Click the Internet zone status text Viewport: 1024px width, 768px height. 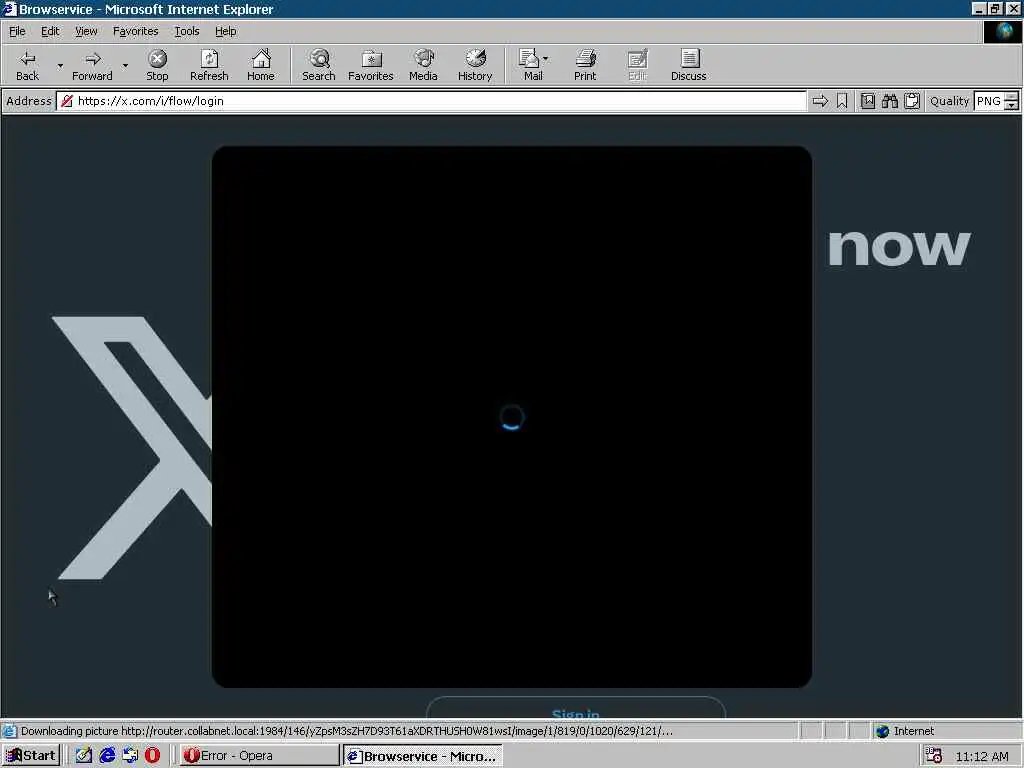(914, 731)
